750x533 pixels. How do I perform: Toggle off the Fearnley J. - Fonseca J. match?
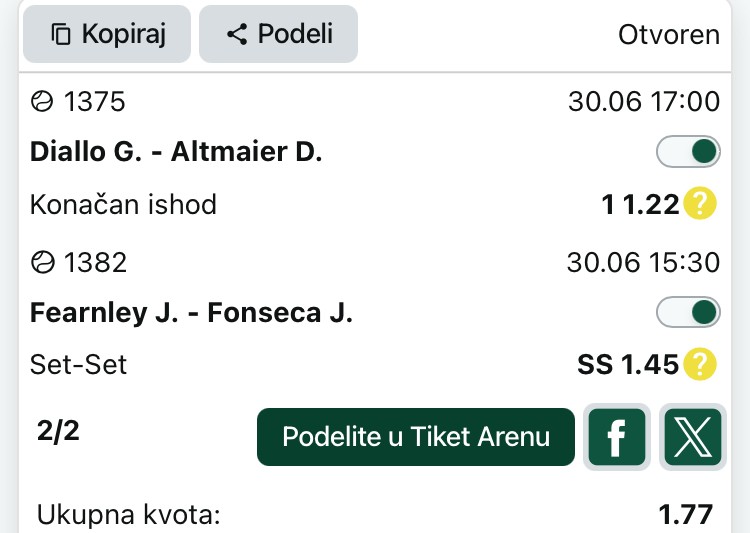click(x=688, y=312)
